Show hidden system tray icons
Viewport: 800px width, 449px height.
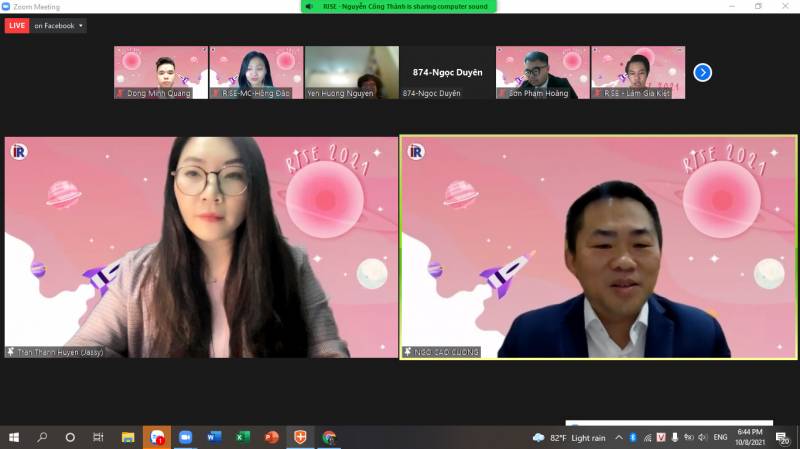pyautogui.click(x=618, y=437)
